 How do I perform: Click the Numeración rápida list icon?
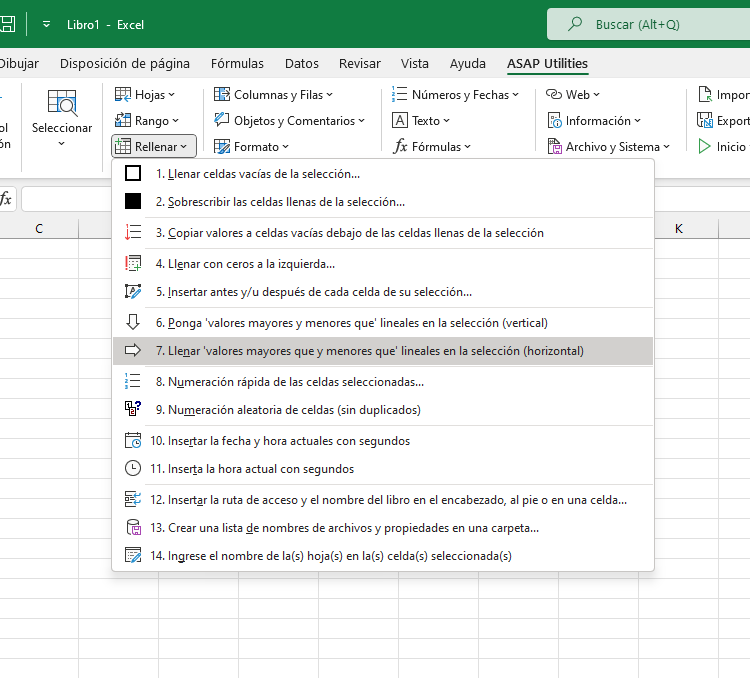[132, 381]
